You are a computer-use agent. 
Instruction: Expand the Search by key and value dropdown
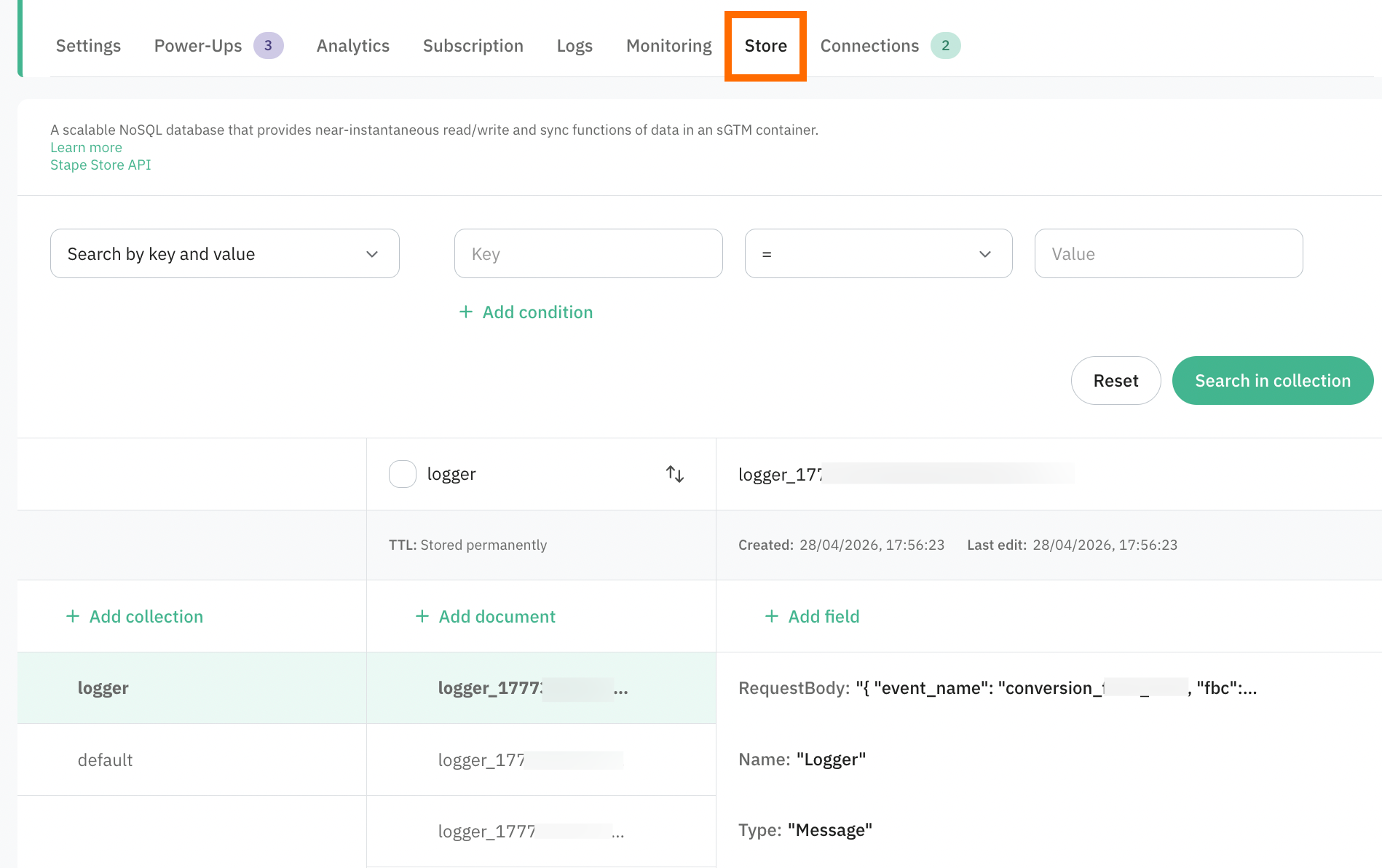(225, 253)
